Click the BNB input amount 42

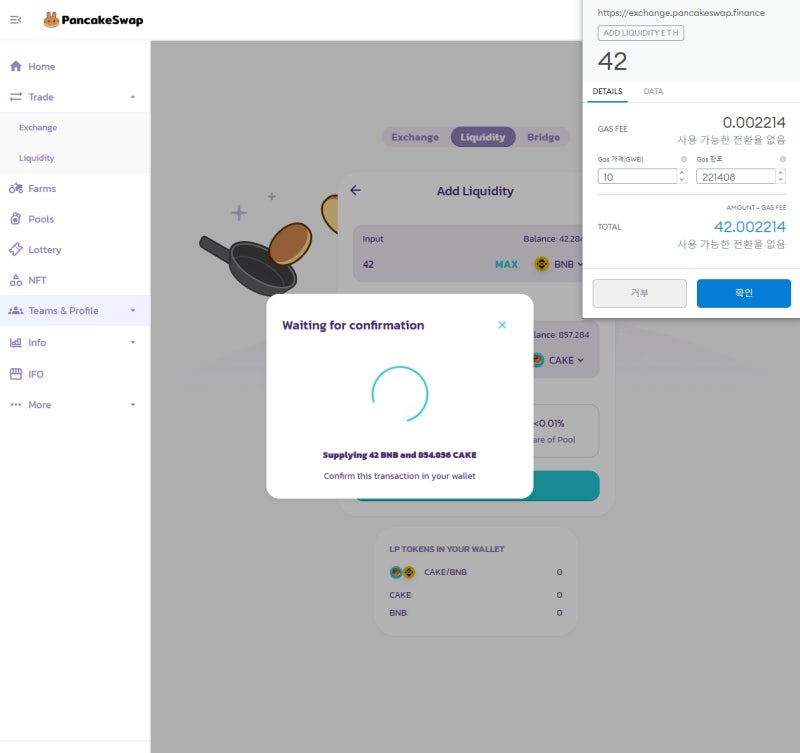tap(368, 264)
